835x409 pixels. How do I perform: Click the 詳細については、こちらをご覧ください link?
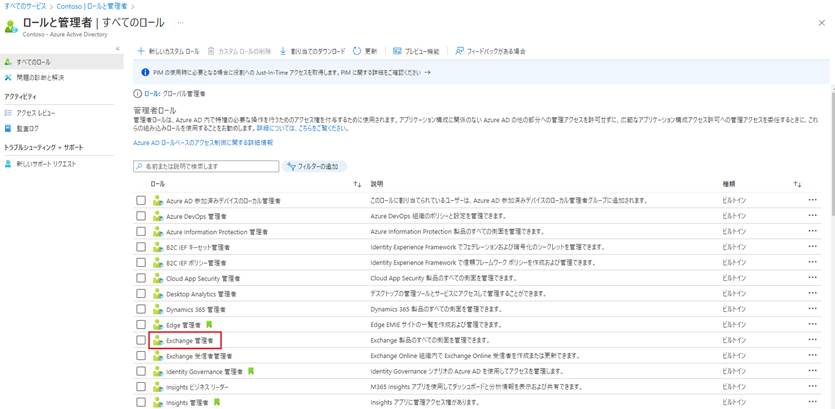coord(302,128)
